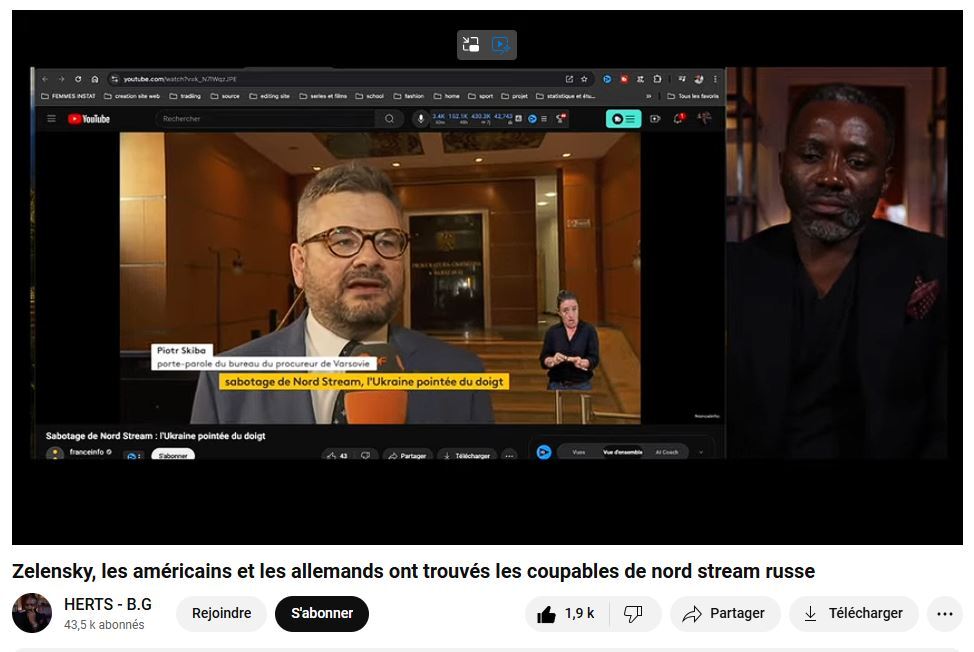In the recorded video, click the franceinfo channel name
The height and width of the screenshot is (652, 974).
click(x=87, y=452)
